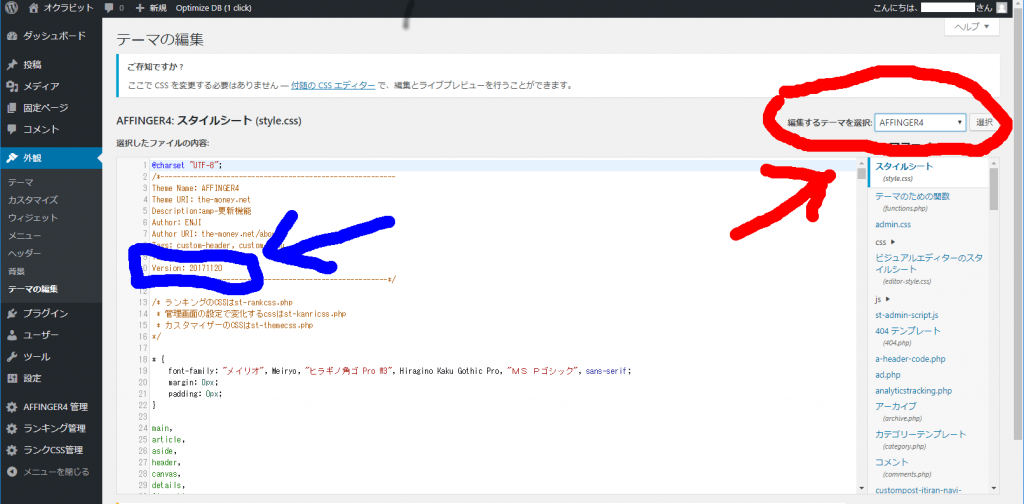
Task: Expand the ヘルプ help dropdown tab
Action: [972, 27]
